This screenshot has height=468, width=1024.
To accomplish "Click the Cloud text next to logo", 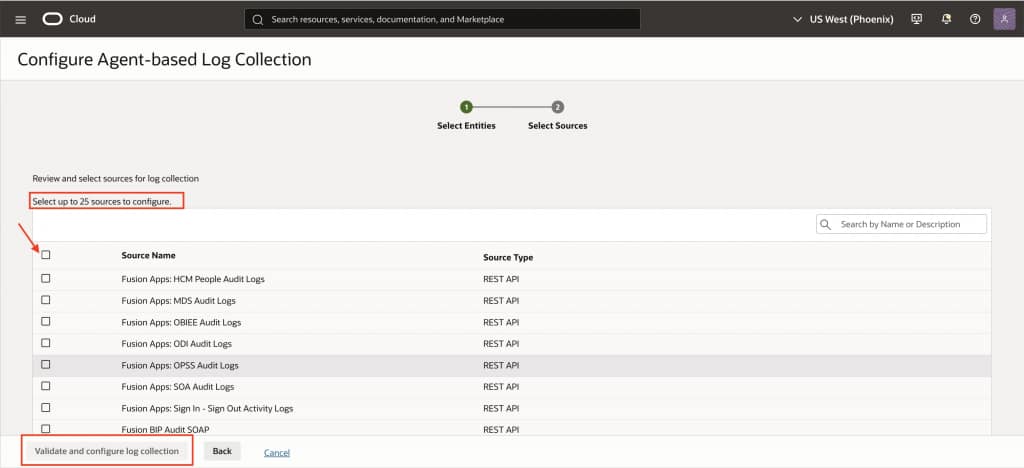I will (83, 19).
